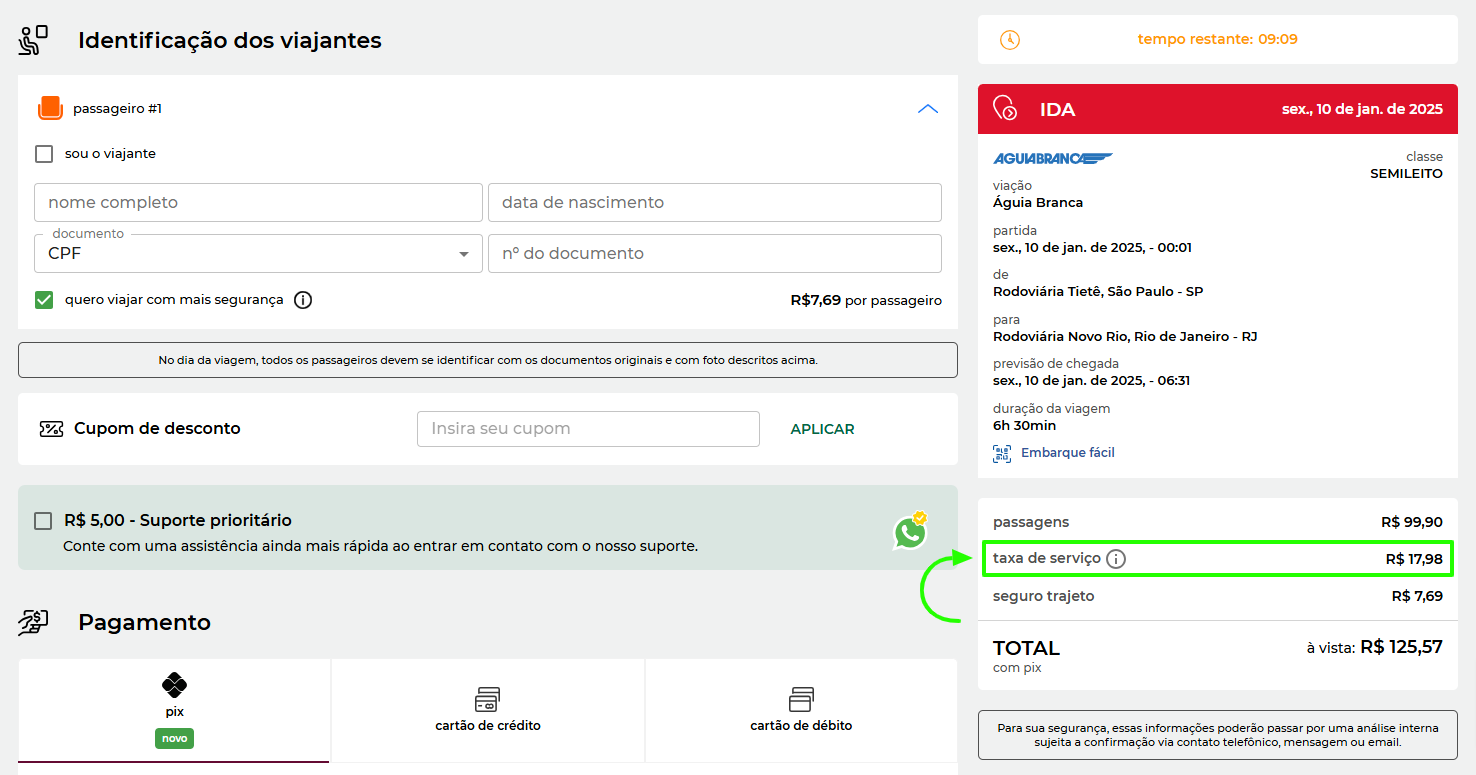The width and height of the screenshot is (1476, 775).
Task: Click the QR code icon beside Embarque fácil
Action: (x=1001, y=453)
